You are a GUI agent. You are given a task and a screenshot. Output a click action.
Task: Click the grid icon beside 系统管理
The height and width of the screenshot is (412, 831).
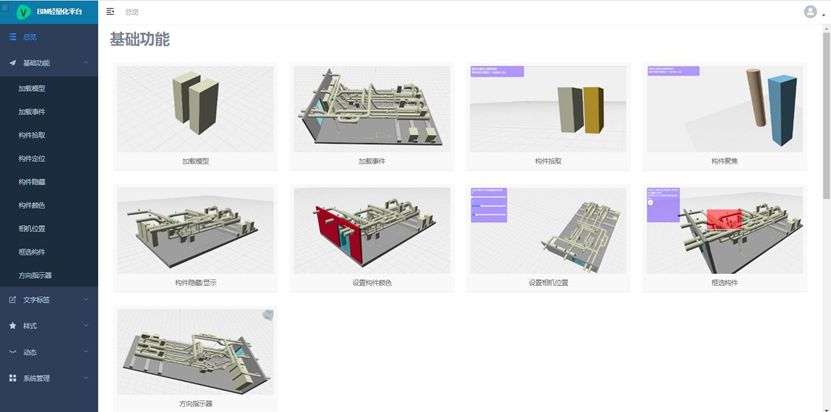(x=12, y=378)
